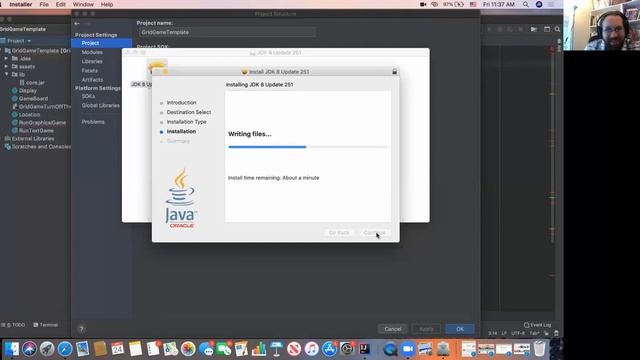Open Notes app in the dock

click(x=135, y=349)
